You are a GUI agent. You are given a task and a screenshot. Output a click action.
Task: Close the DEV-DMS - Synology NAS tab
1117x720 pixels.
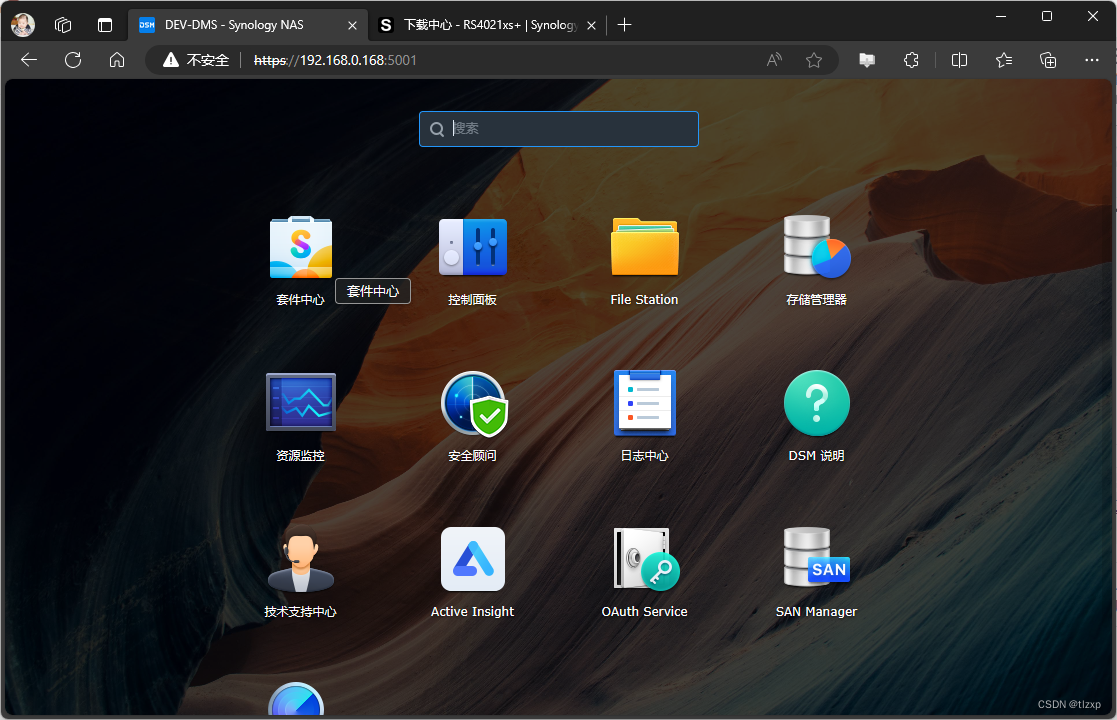point(352,25)
